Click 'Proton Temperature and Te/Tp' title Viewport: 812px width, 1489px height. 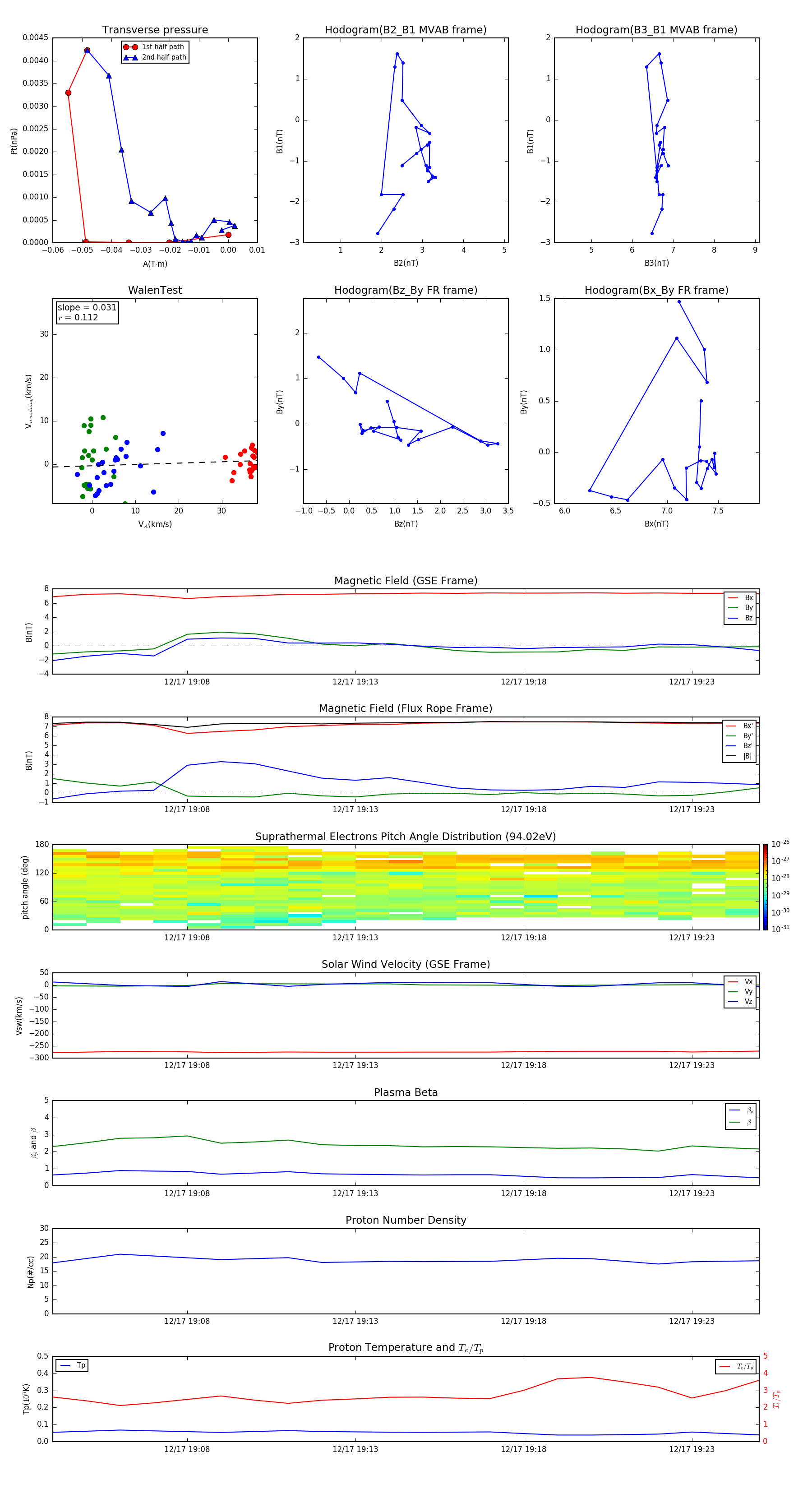[406, 1348]
